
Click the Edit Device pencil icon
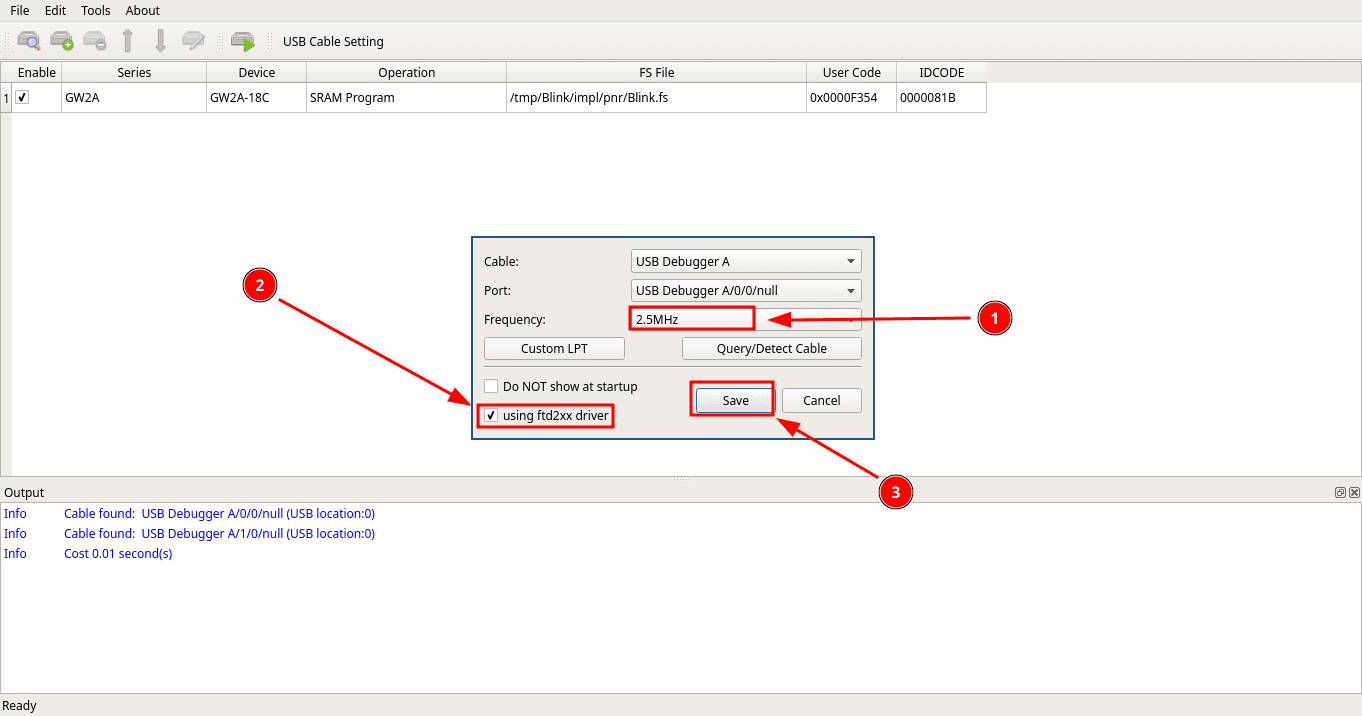(193, 41)
